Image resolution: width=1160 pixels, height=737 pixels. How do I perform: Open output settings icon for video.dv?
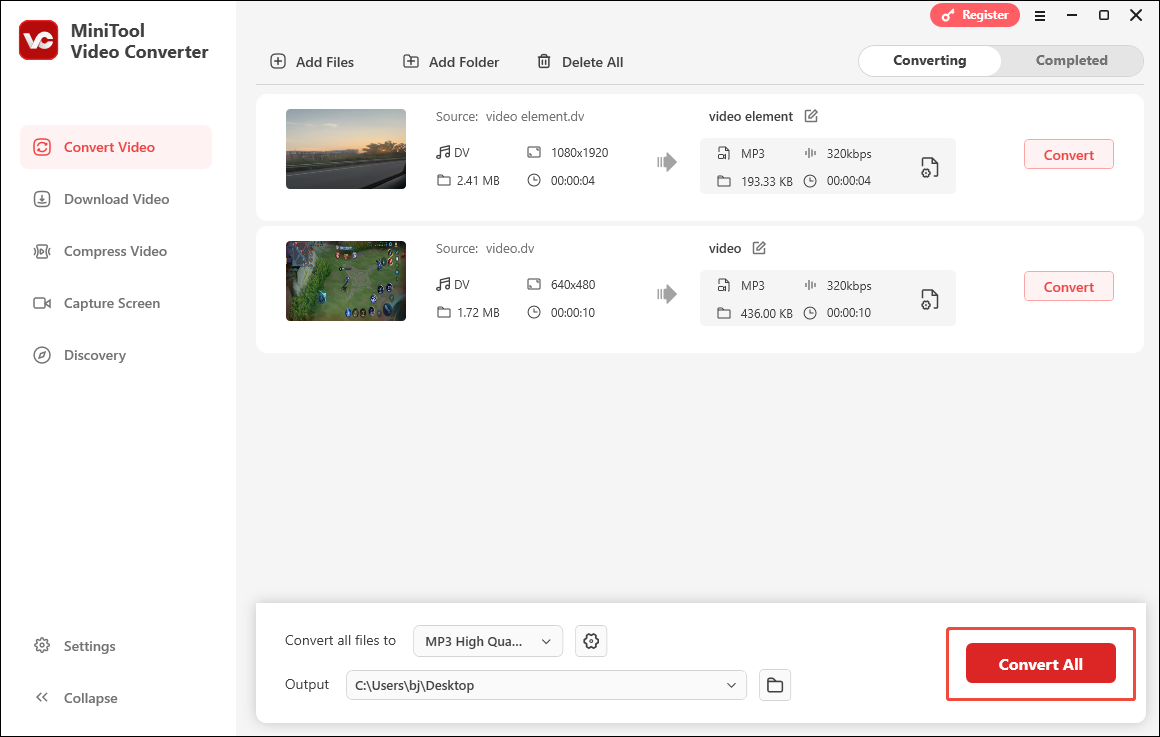click(929, 299)
